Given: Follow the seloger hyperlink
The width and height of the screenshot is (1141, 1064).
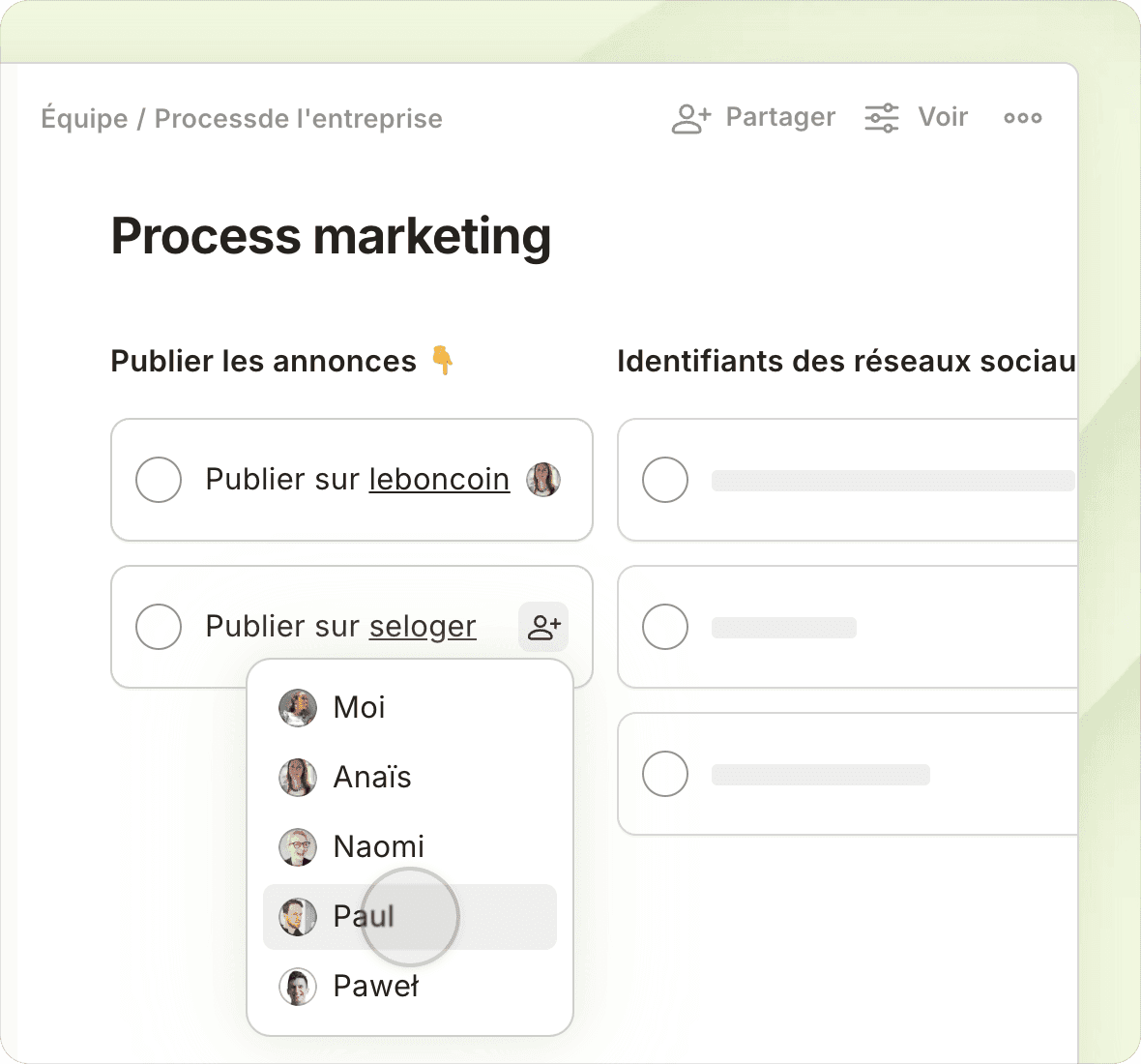Looking at the screenshot, I should pyautogui.click(x=423, y=627).
